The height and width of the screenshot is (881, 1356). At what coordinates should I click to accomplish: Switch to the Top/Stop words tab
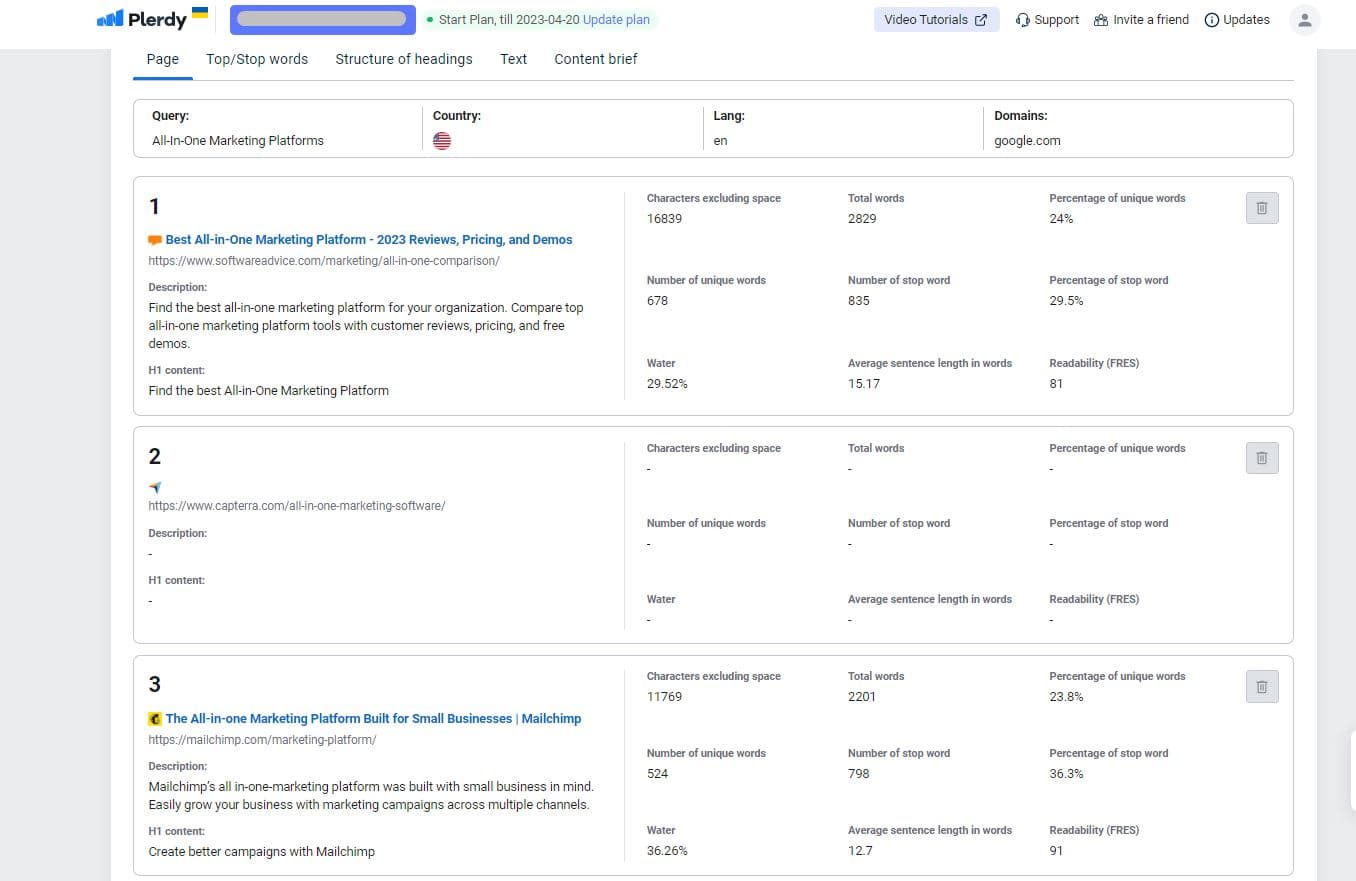[x=256, y=59]
